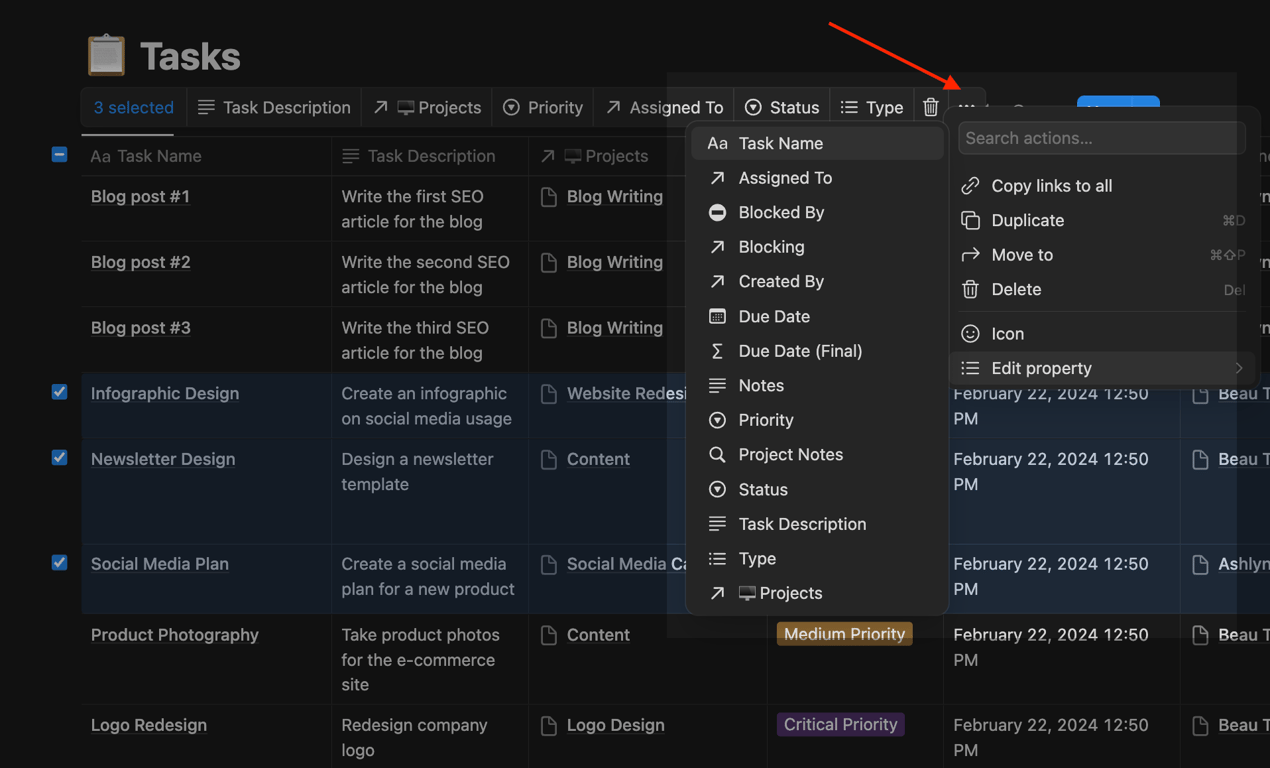The width and height of the screenshot is (1270, 768).
Task: Focus the Search actions field
Action: click(x=1102, y=138)
